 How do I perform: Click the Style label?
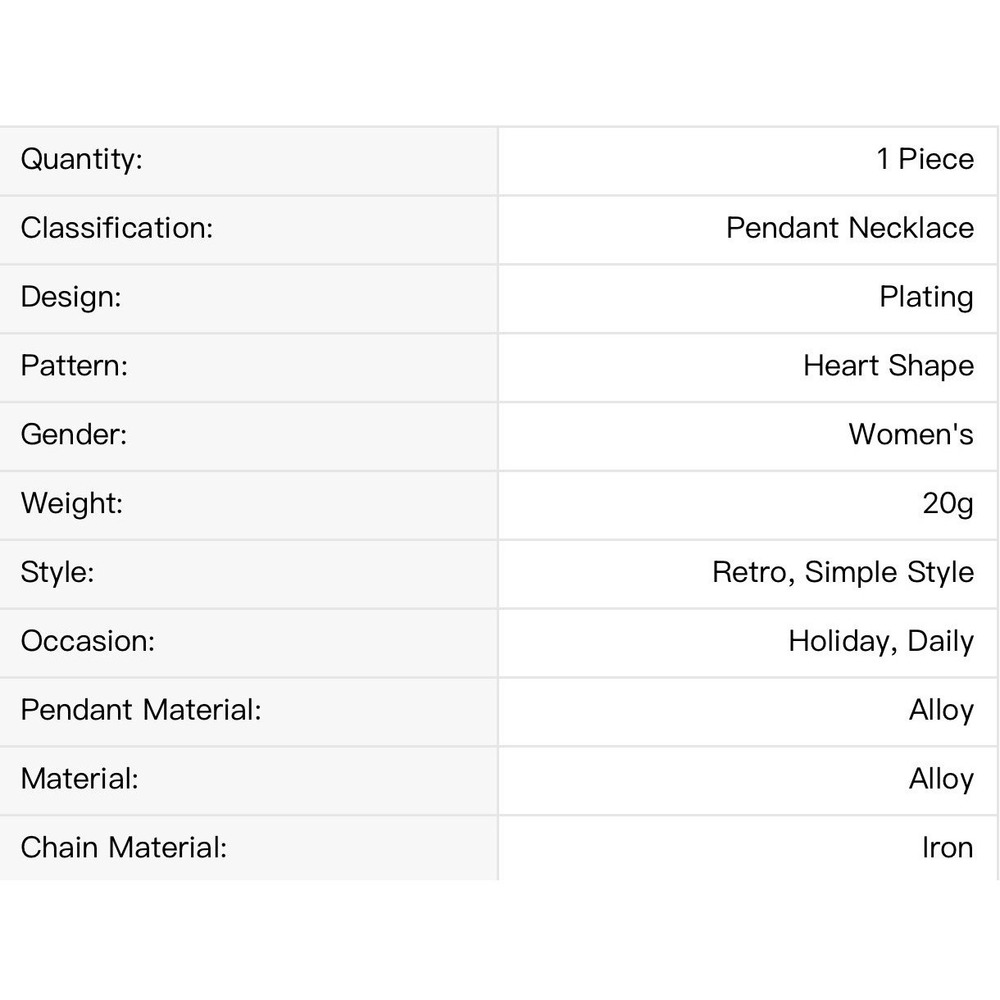point(57,573)
